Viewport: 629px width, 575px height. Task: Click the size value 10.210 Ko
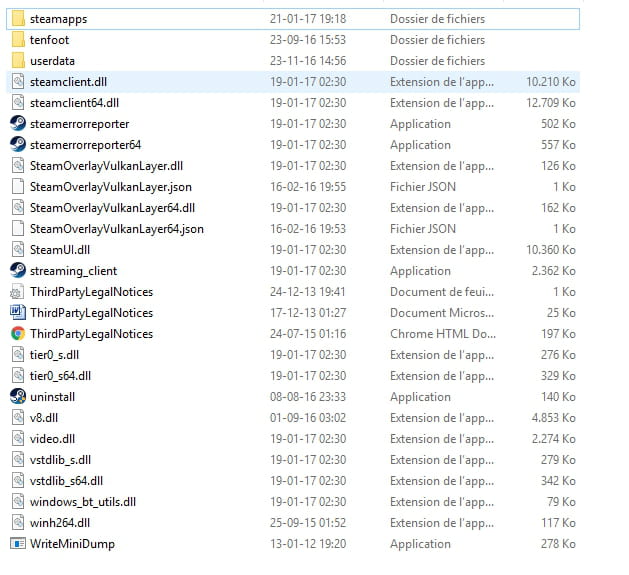pyautogui.click(x=551, y=82)
